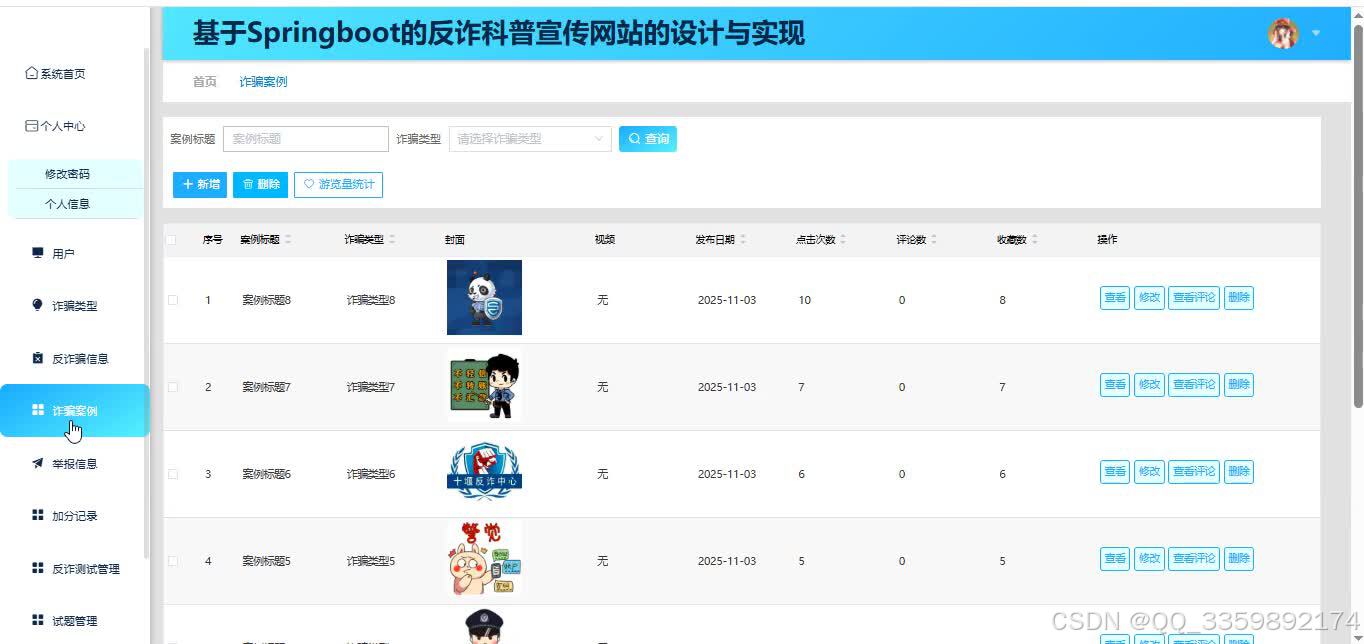Click 查看 for 案例标题7
The image size is (1364, 644).
point(1115,384)
